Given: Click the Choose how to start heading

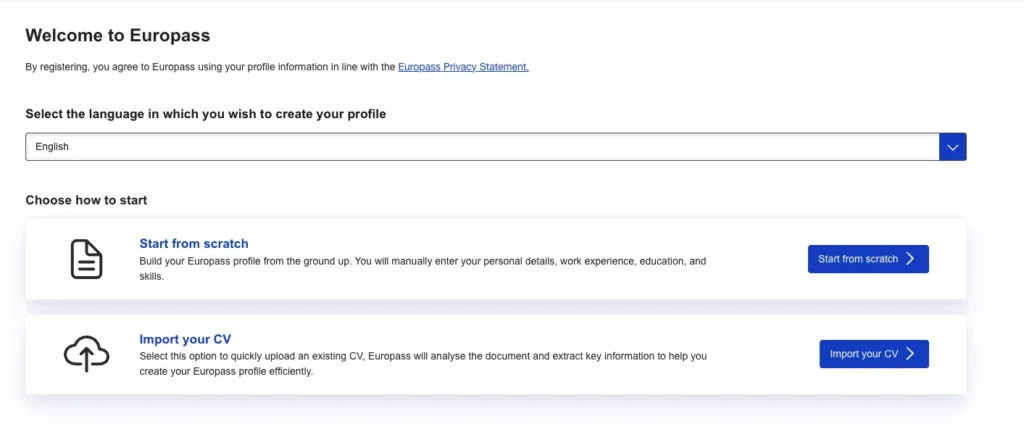Looking at the screenshot, I should tap(86, 200).
